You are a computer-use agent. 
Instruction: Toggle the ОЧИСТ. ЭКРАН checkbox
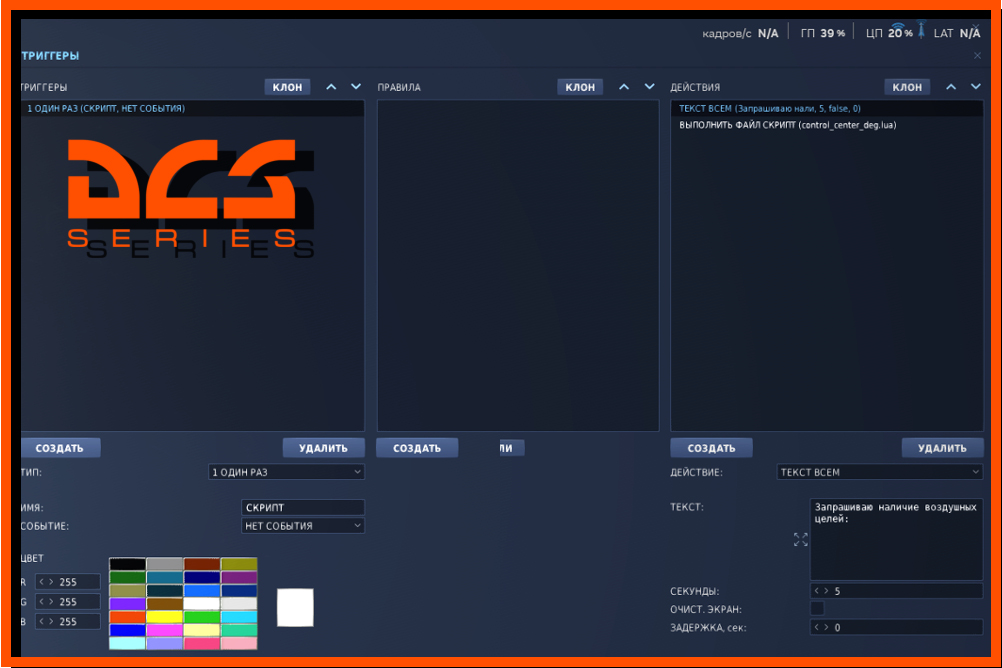coord(817,608)
